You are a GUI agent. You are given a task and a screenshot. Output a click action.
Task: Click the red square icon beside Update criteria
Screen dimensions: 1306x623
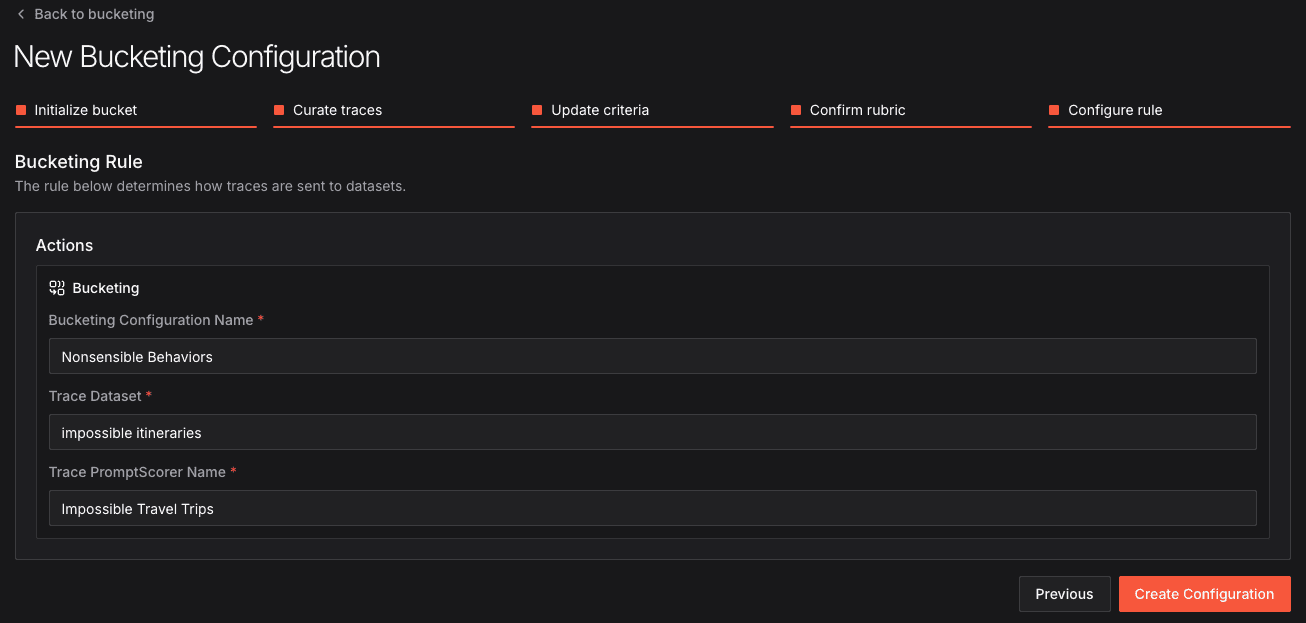[x=538, y=110]
